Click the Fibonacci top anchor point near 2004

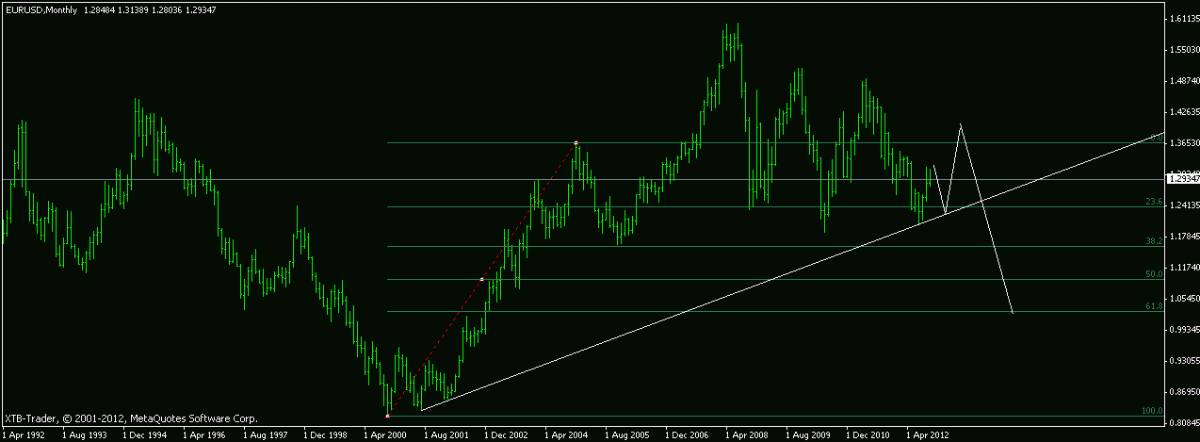click(577, 143)
